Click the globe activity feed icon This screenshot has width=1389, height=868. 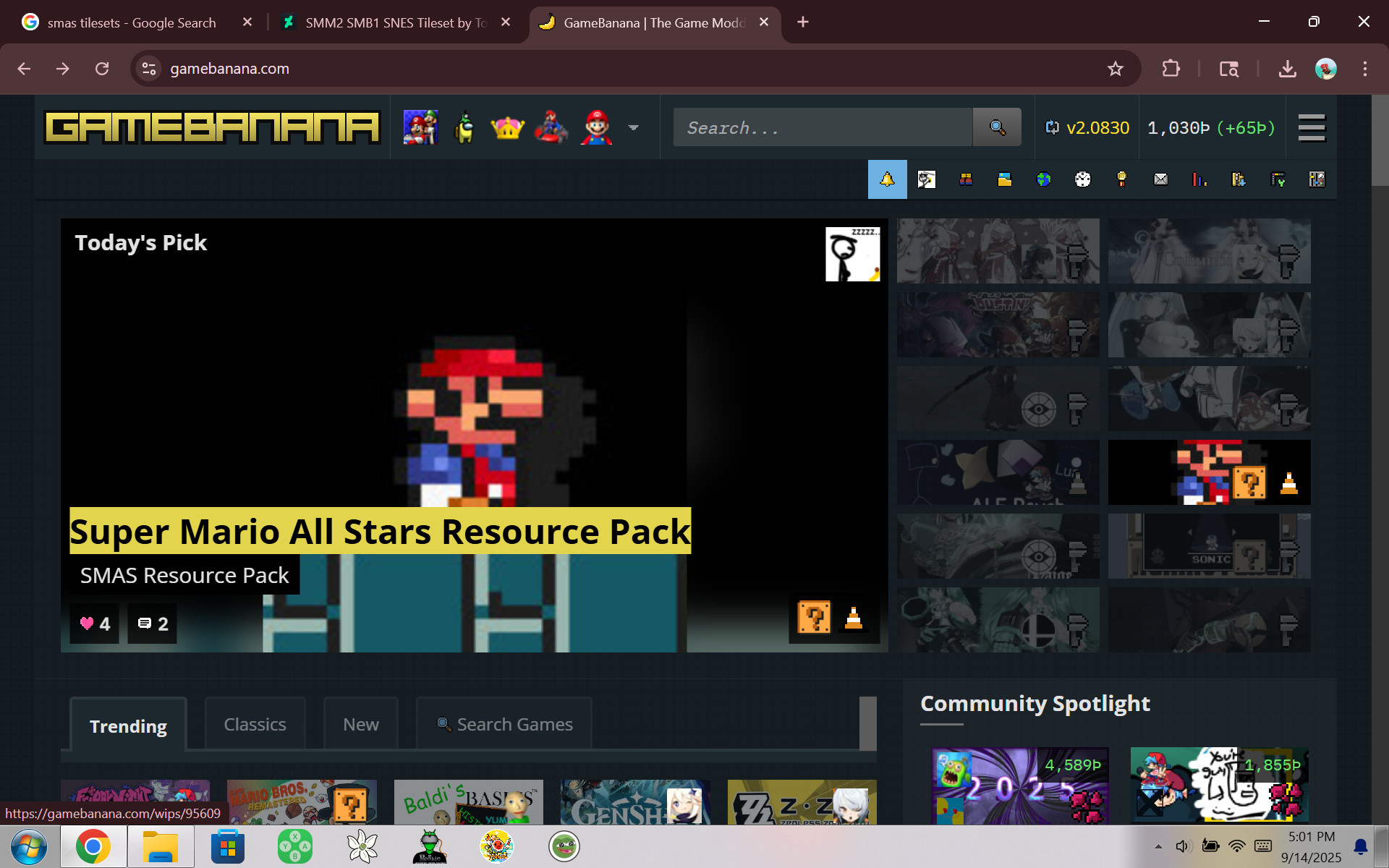pos(1043,179)
